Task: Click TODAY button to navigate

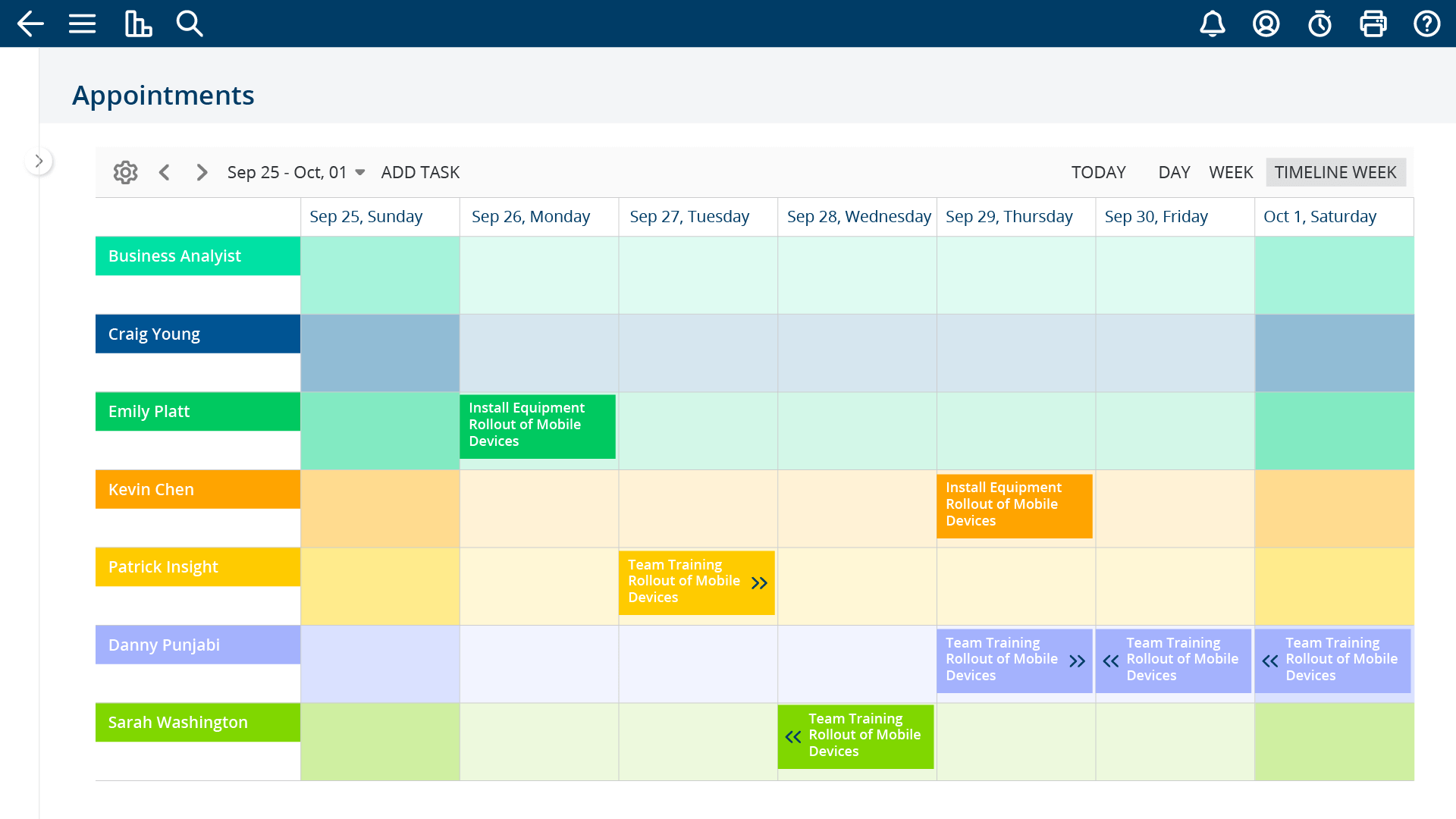Action: 1098,172
